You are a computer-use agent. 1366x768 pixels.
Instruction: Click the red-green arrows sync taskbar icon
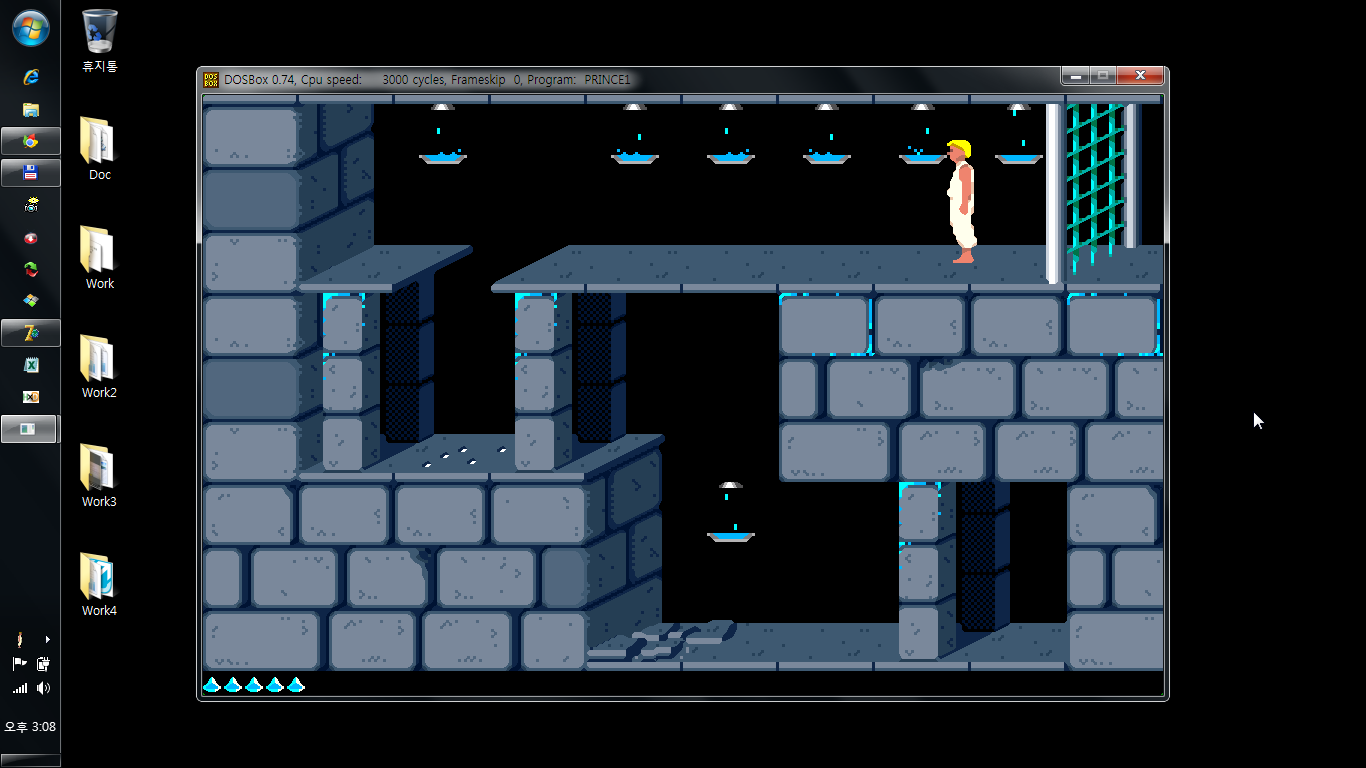click(x=30, y=269)
